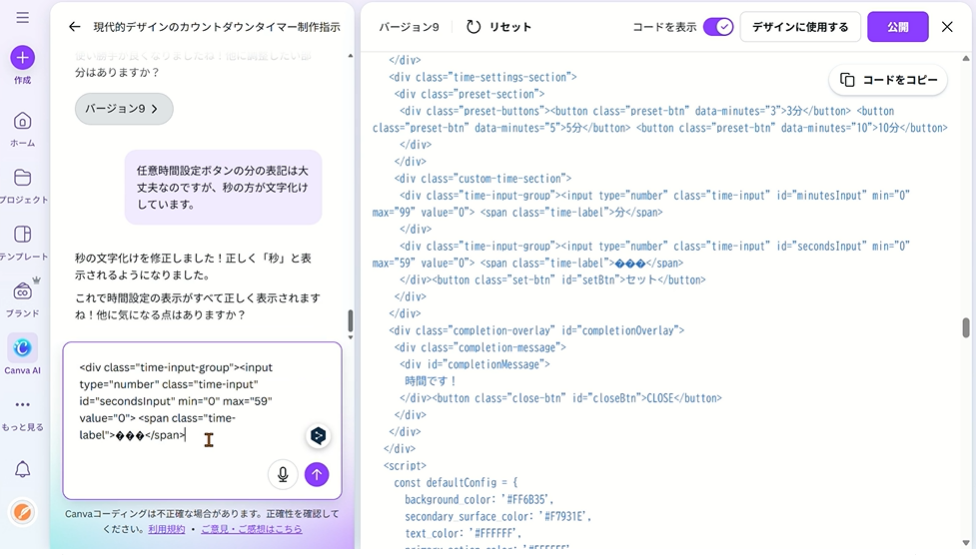Click the three-dot More icon
Viewport: 976px width, 555px height.
point(22,404)
